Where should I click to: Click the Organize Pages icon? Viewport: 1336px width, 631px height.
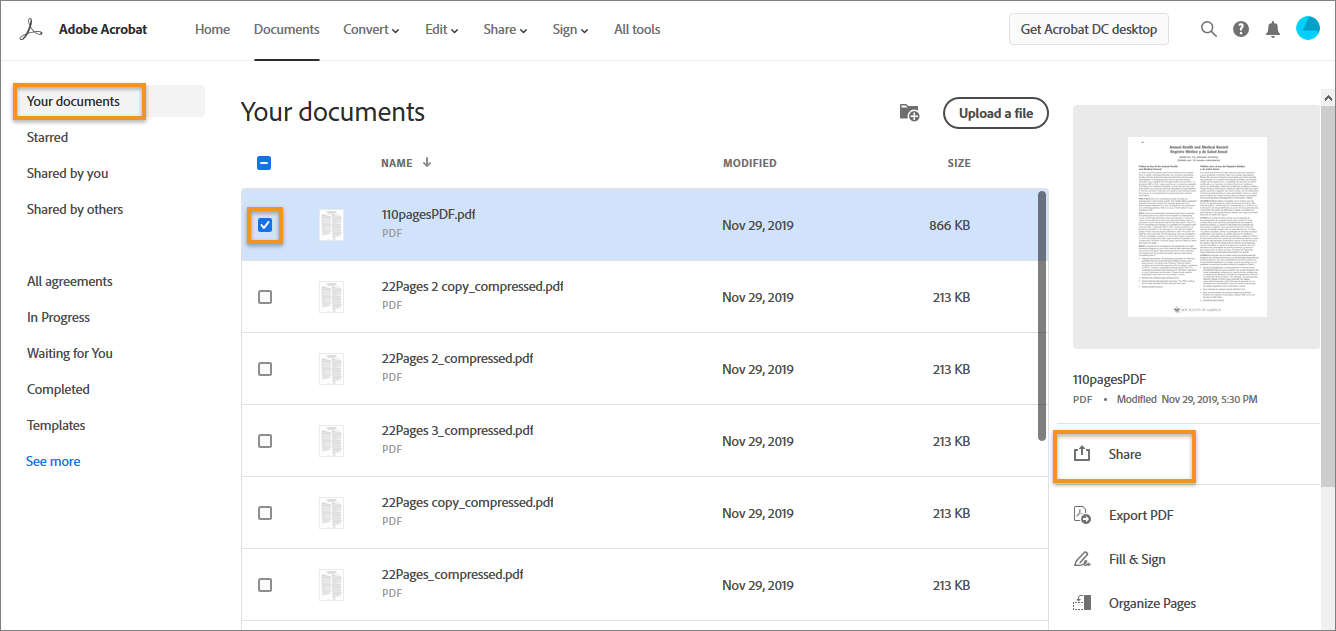1082,603
